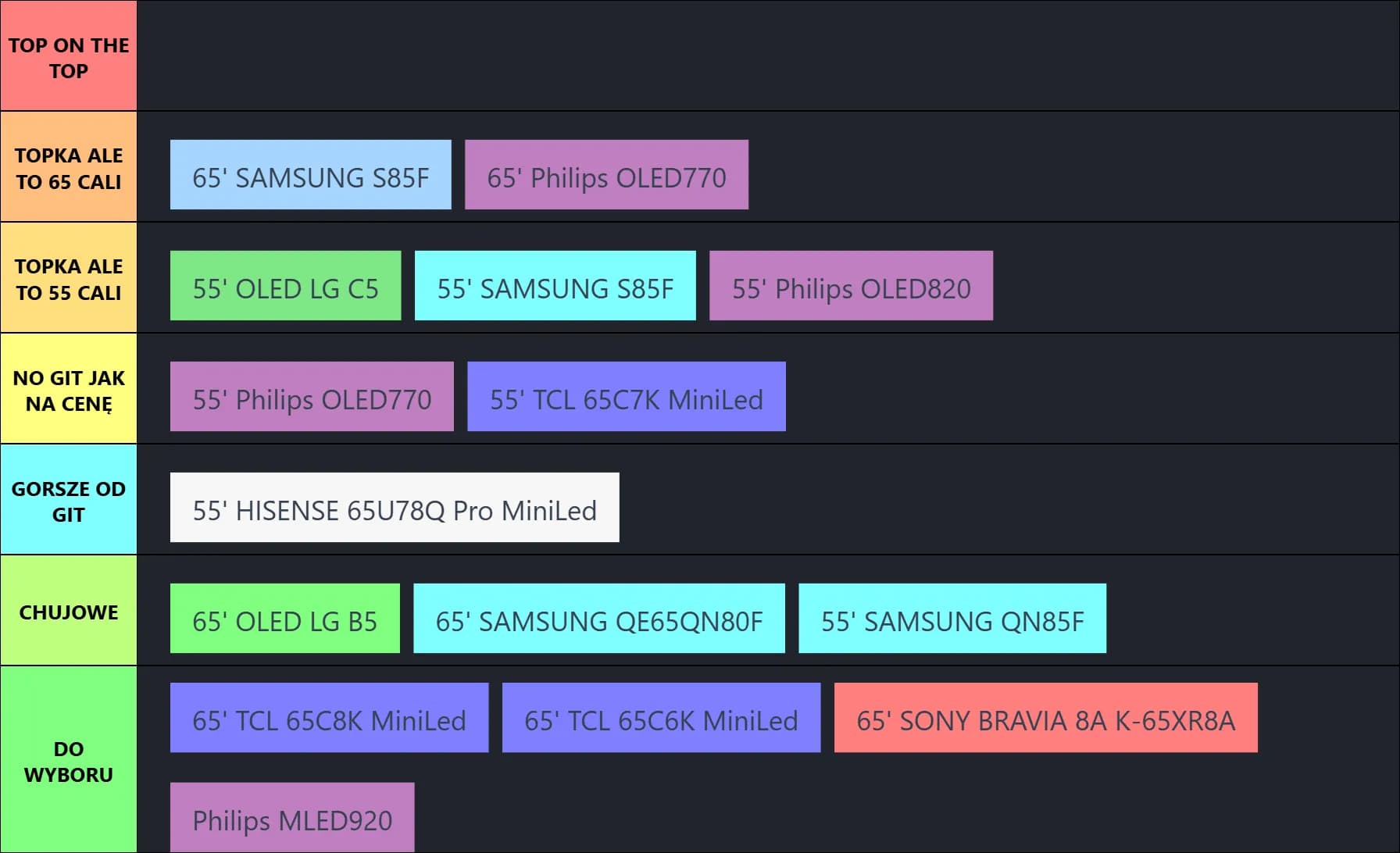This screenshot has height=853, width=1400.
Task: Click the SONY BRAVIA 8A K-65XR8A card
Action: tap(1045, 718)
